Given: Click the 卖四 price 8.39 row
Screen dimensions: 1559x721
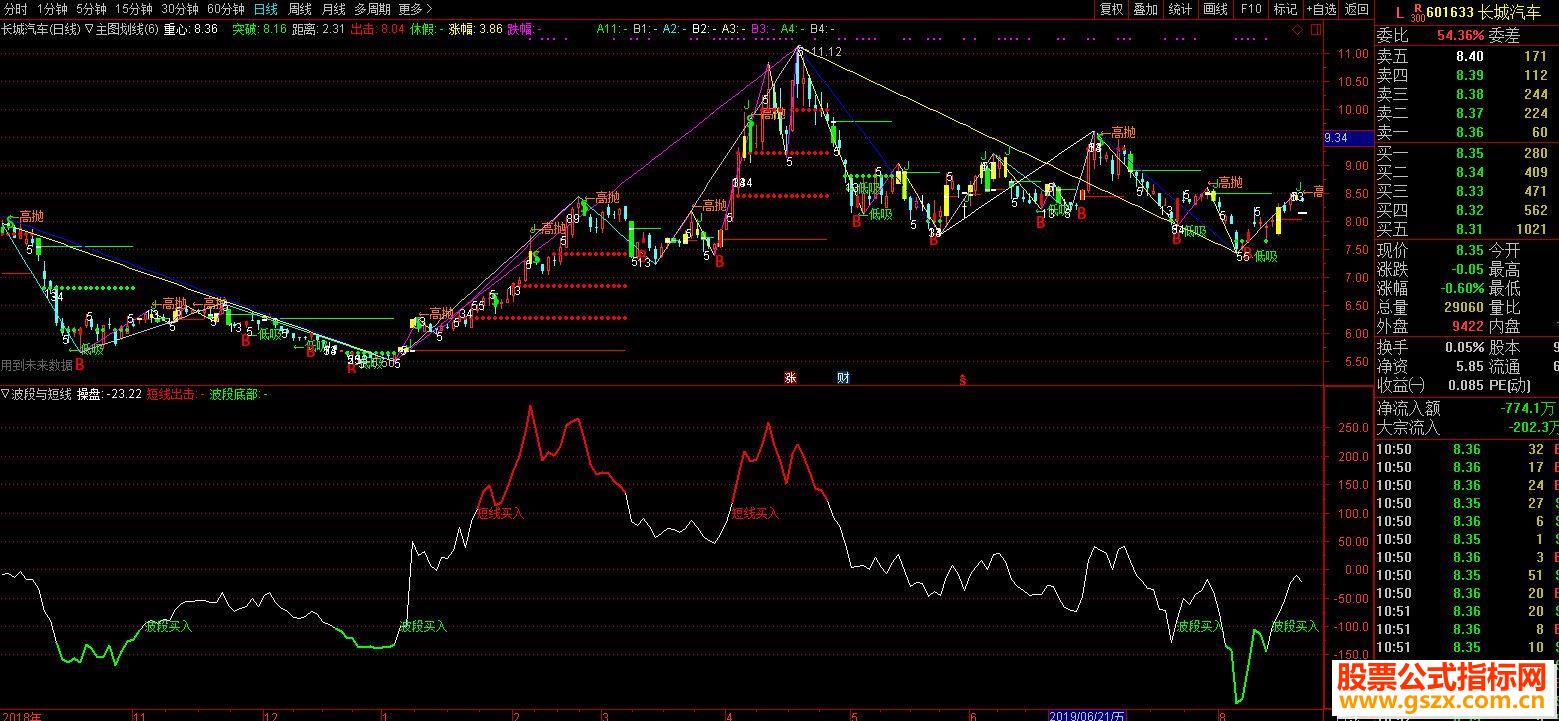Looking at the screenshot, I should pos(1467,75).
